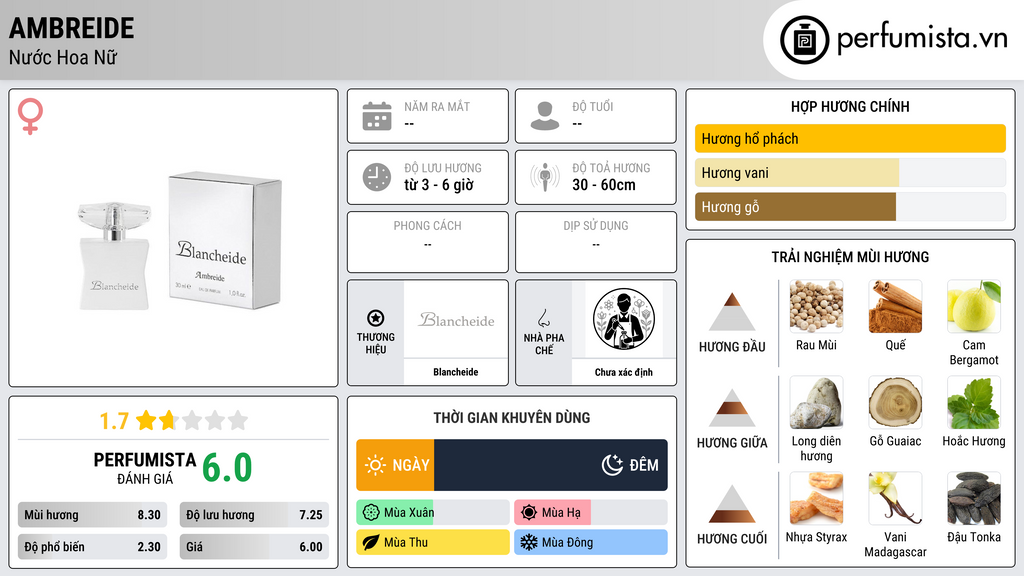1024x576 pixels.
Task: Click the person icon beside Độ Tuổi
Action: click(545, 116)
